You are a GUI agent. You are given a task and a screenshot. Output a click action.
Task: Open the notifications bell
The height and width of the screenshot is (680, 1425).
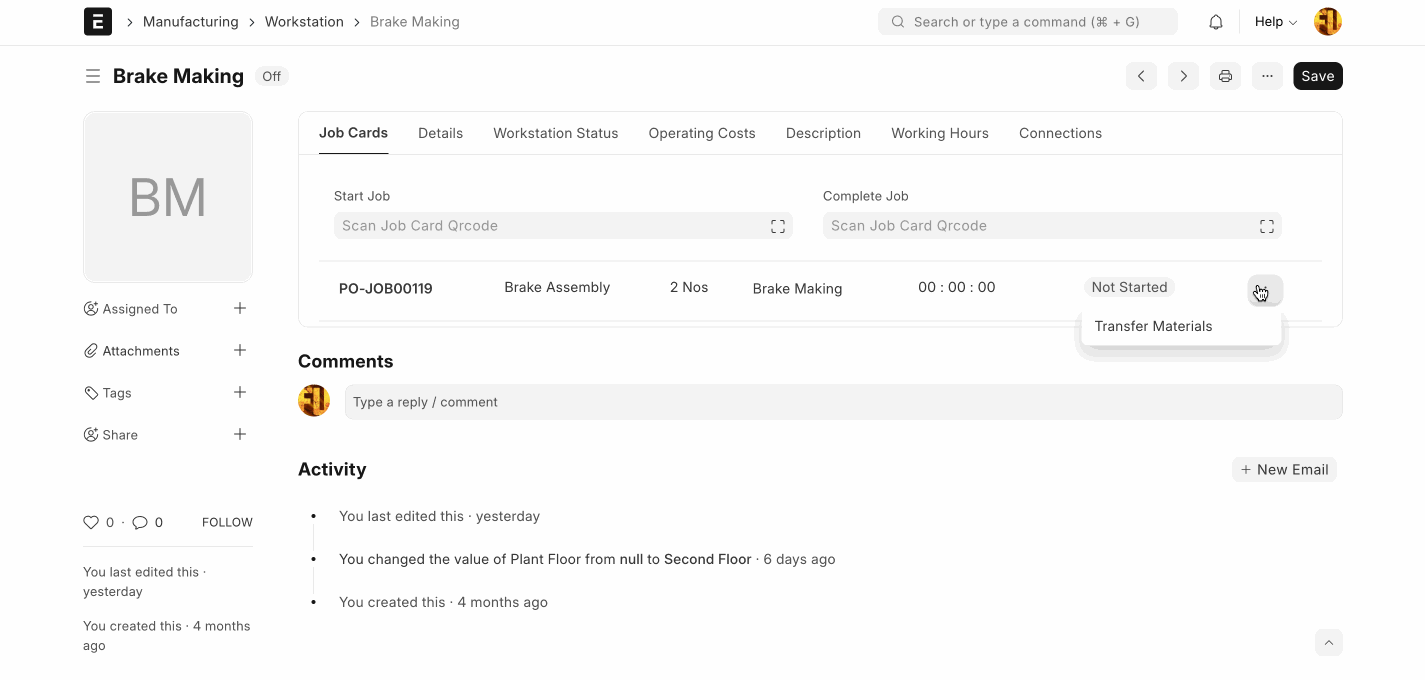(1216, 22)
